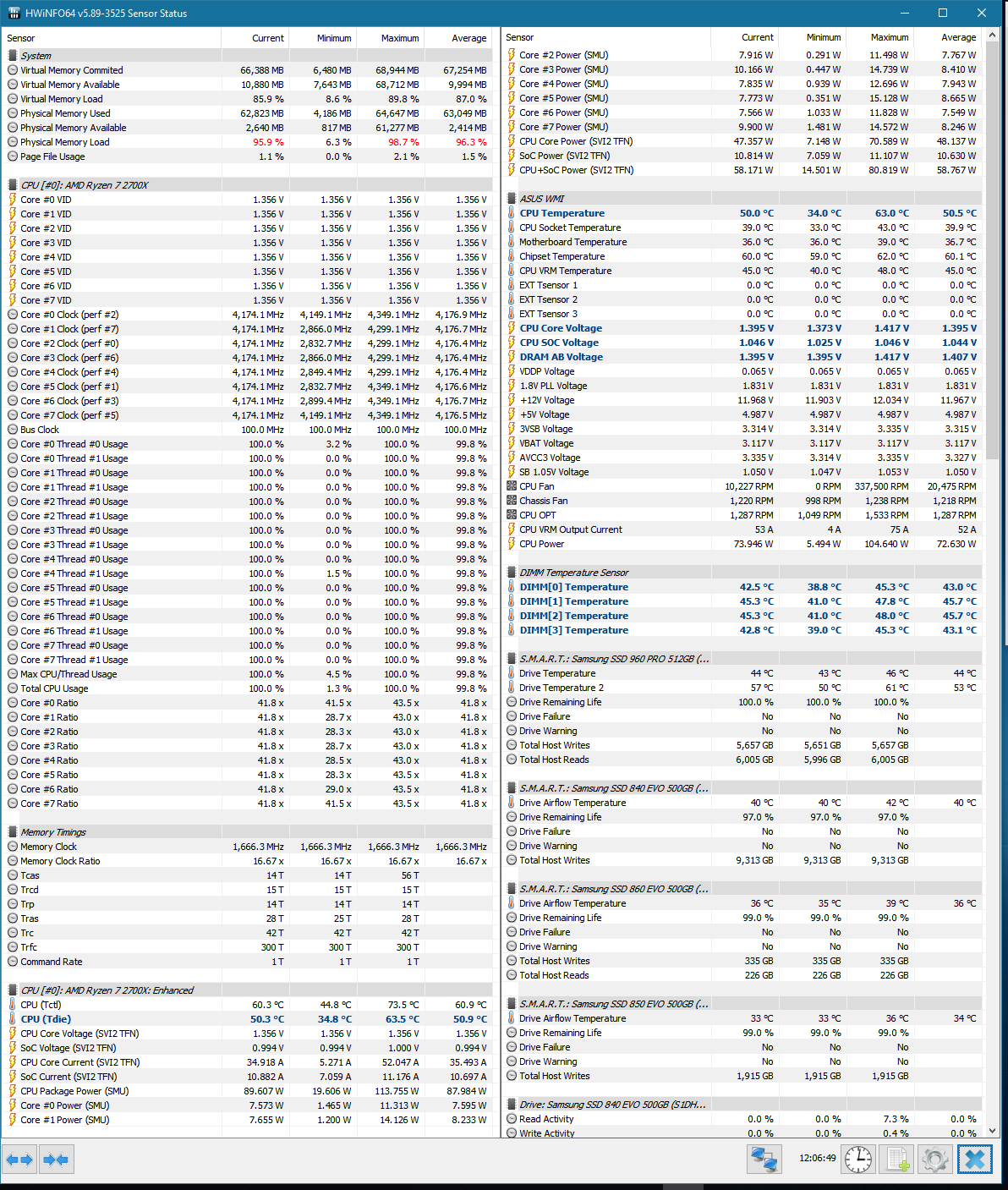
Task: Click the fan icon beside Chassis Fan
Action: click(x=512, y=501)
